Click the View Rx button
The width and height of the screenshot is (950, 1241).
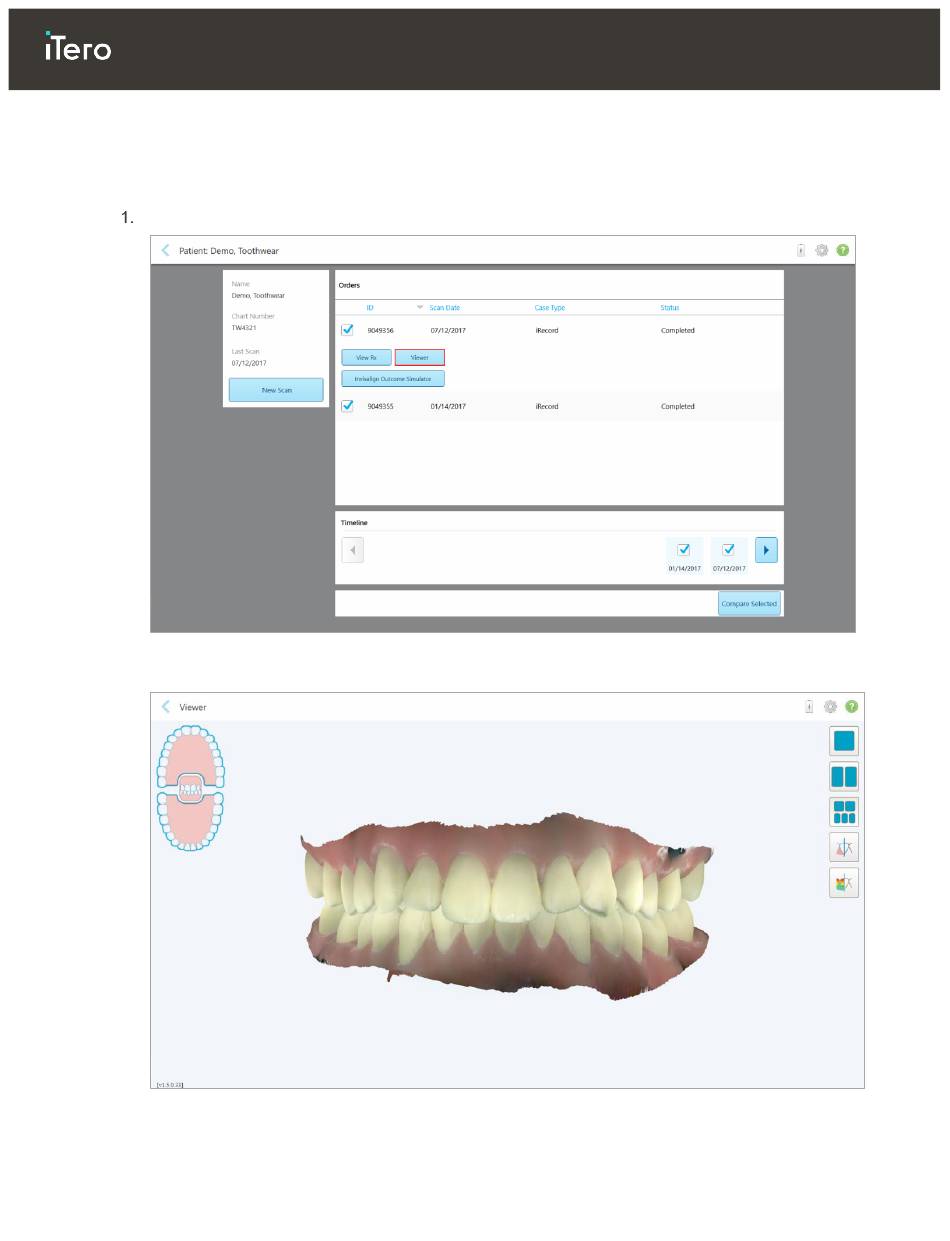366,357
